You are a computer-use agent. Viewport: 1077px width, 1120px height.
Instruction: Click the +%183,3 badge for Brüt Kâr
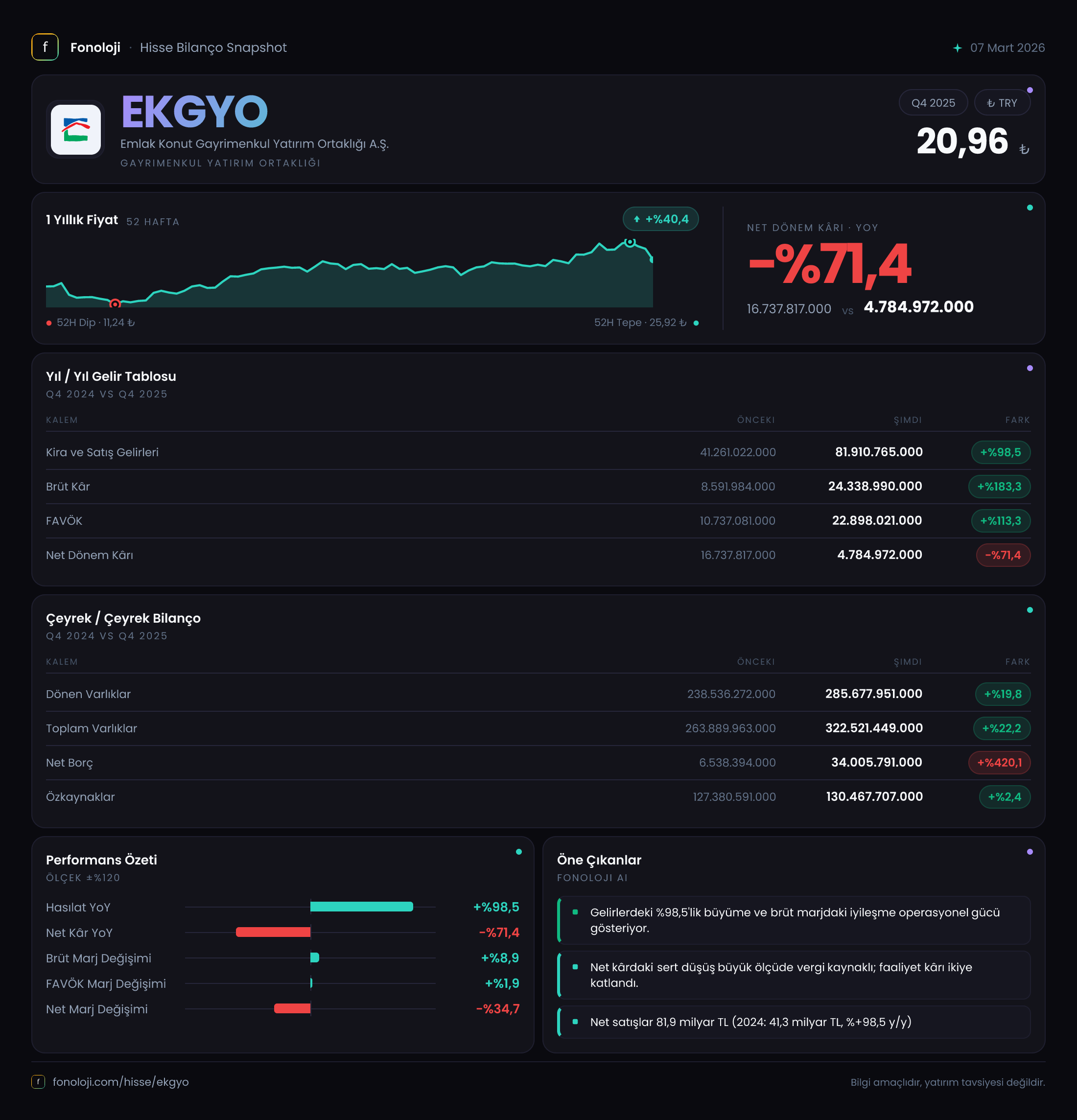999,486
